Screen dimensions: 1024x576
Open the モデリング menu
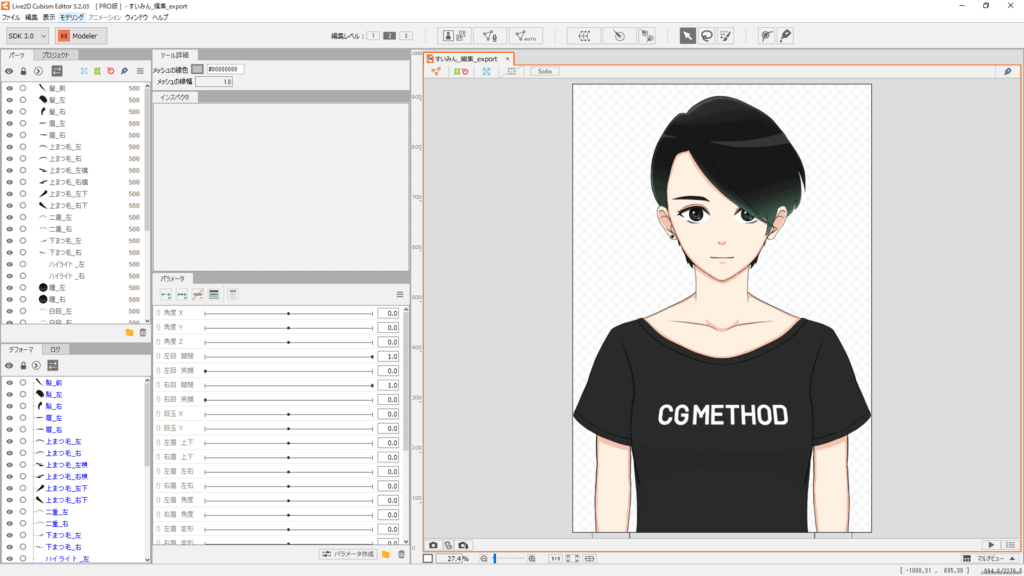coord(72,17)
